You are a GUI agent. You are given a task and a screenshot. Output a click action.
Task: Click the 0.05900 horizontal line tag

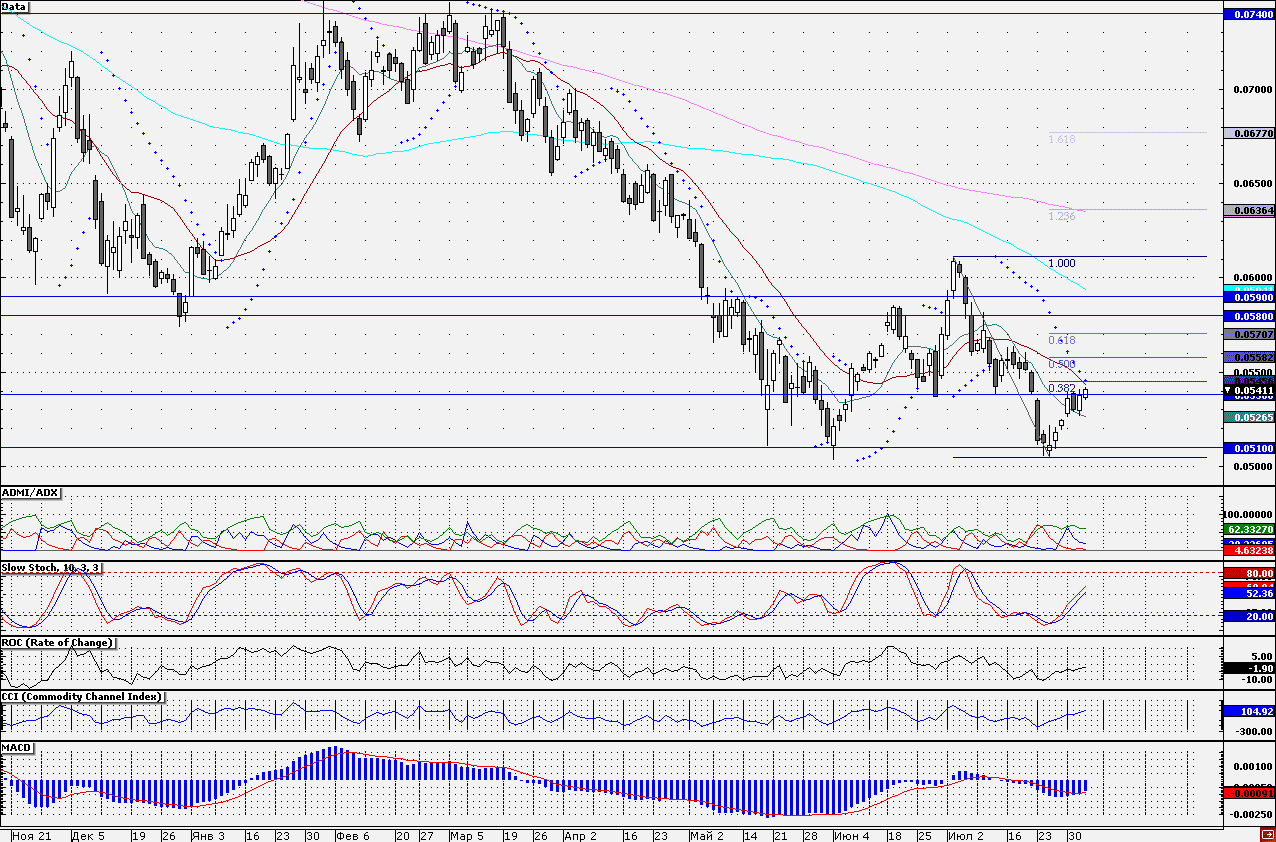coord(1248,297)
